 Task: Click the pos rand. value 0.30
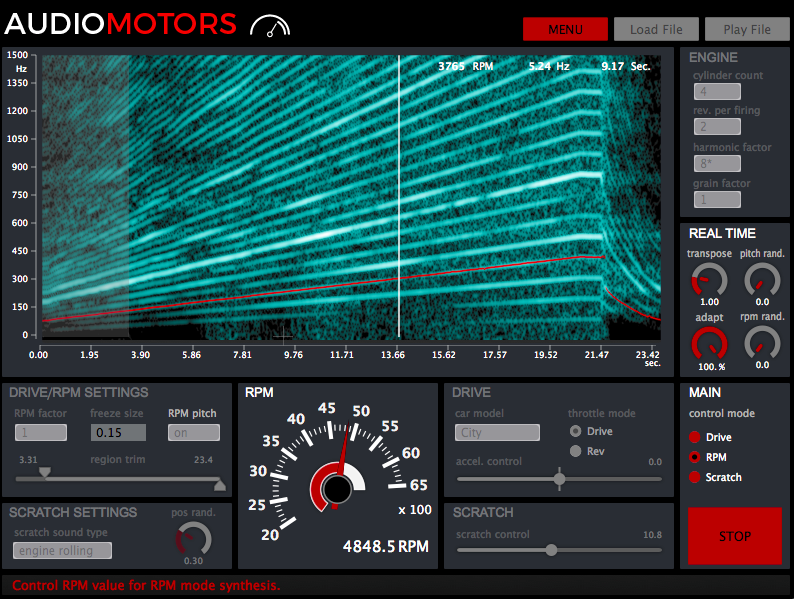point(193,561)
